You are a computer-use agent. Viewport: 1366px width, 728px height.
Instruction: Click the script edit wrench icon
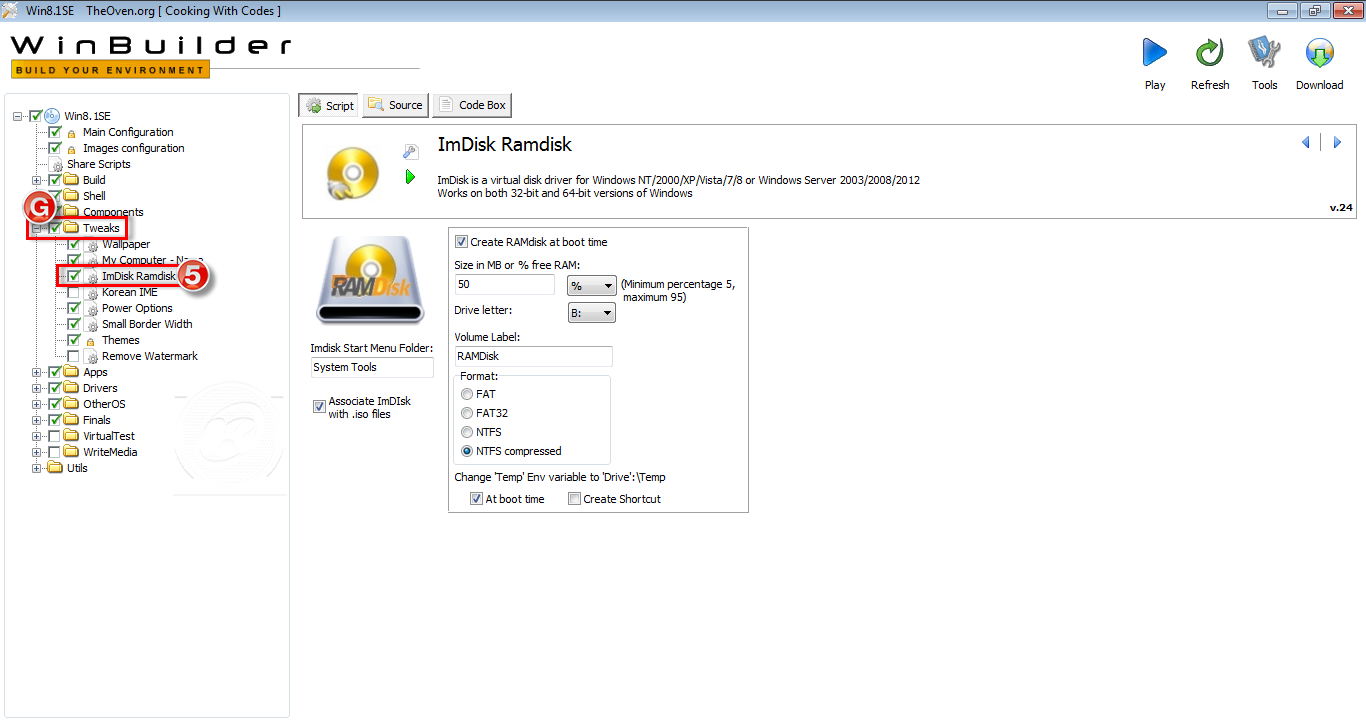click(410, 152)
